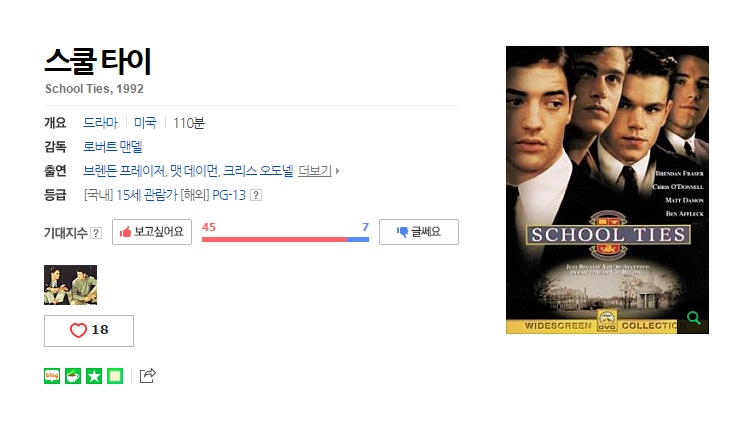The image size is (748, 421).
Task: Share to Naver blog icon
Action: [x=52, y=376]
